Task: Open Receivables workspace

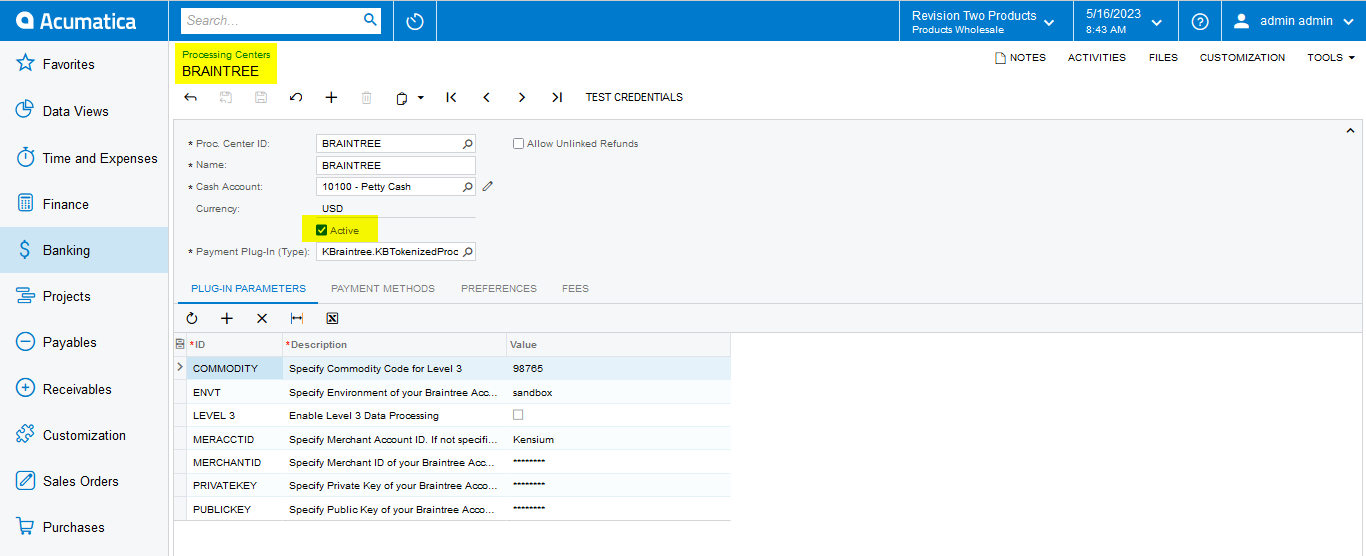Action: (x=84, y=389)
